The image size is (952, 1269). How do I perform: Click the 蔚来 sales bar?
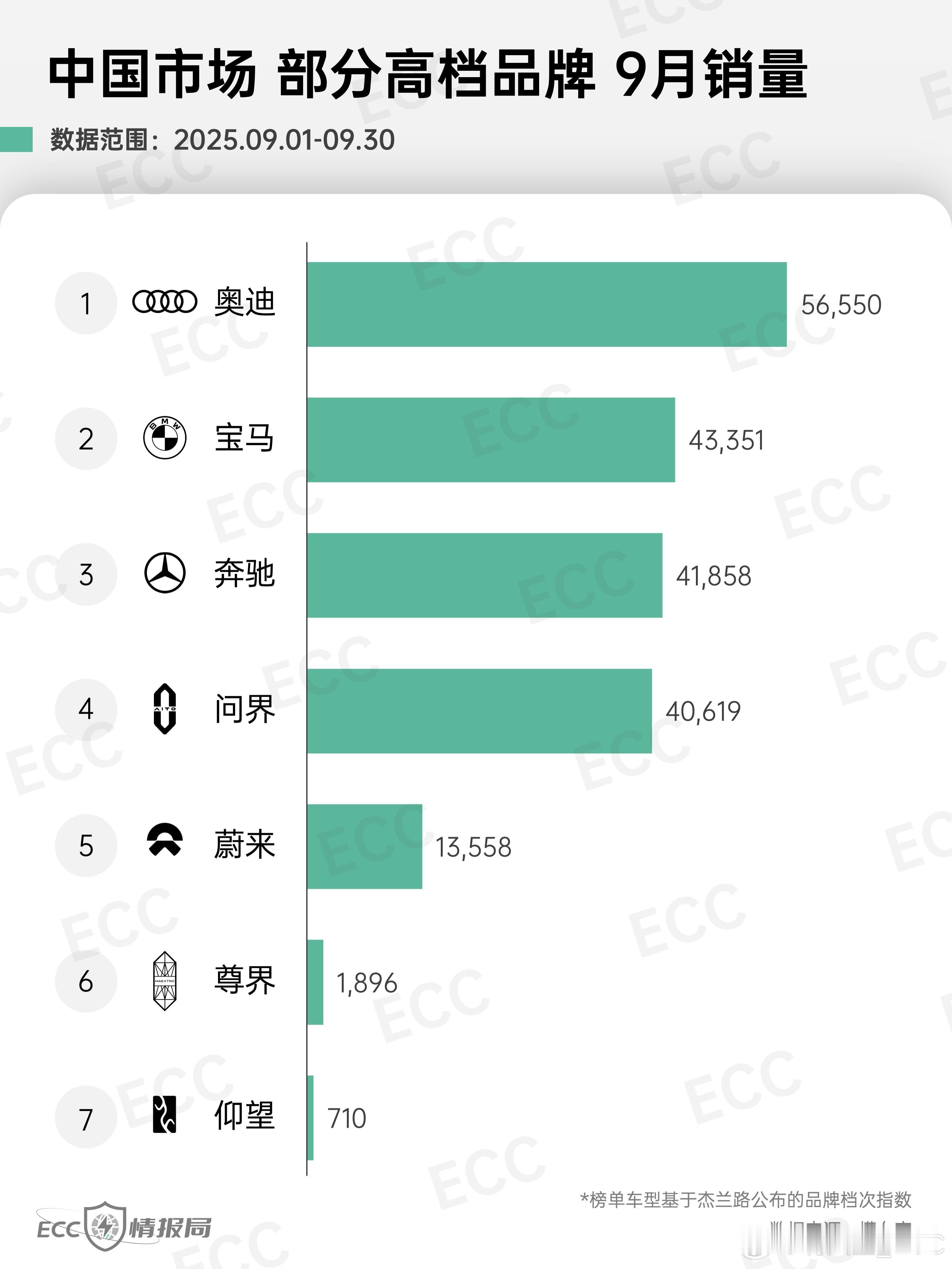click(364, 847)
